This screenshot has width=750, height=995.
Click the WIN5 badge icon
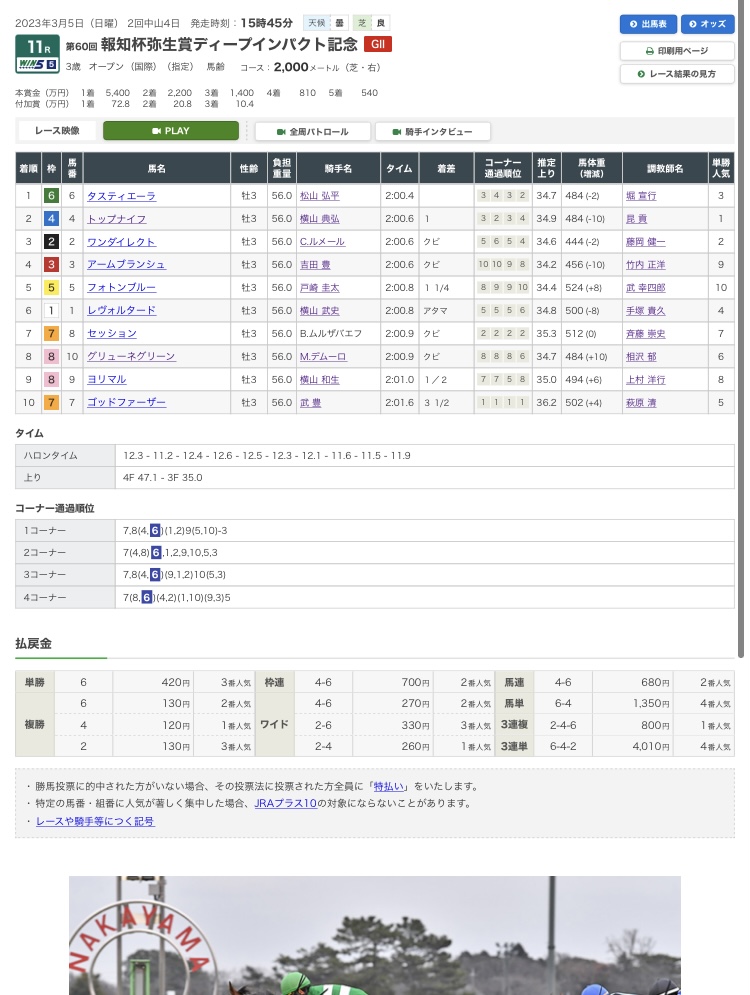point(37,64)
